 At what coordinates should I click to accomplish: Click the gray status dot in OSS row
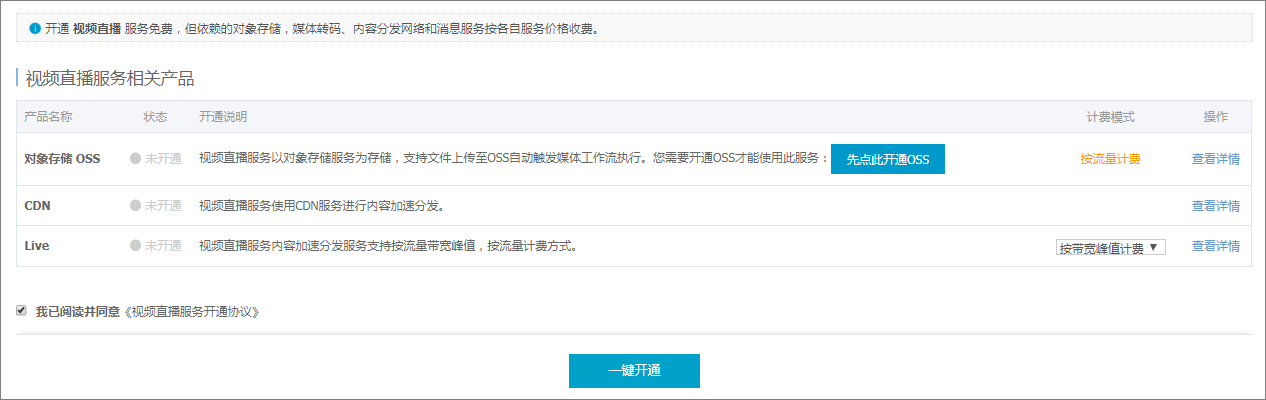(135, 159)
